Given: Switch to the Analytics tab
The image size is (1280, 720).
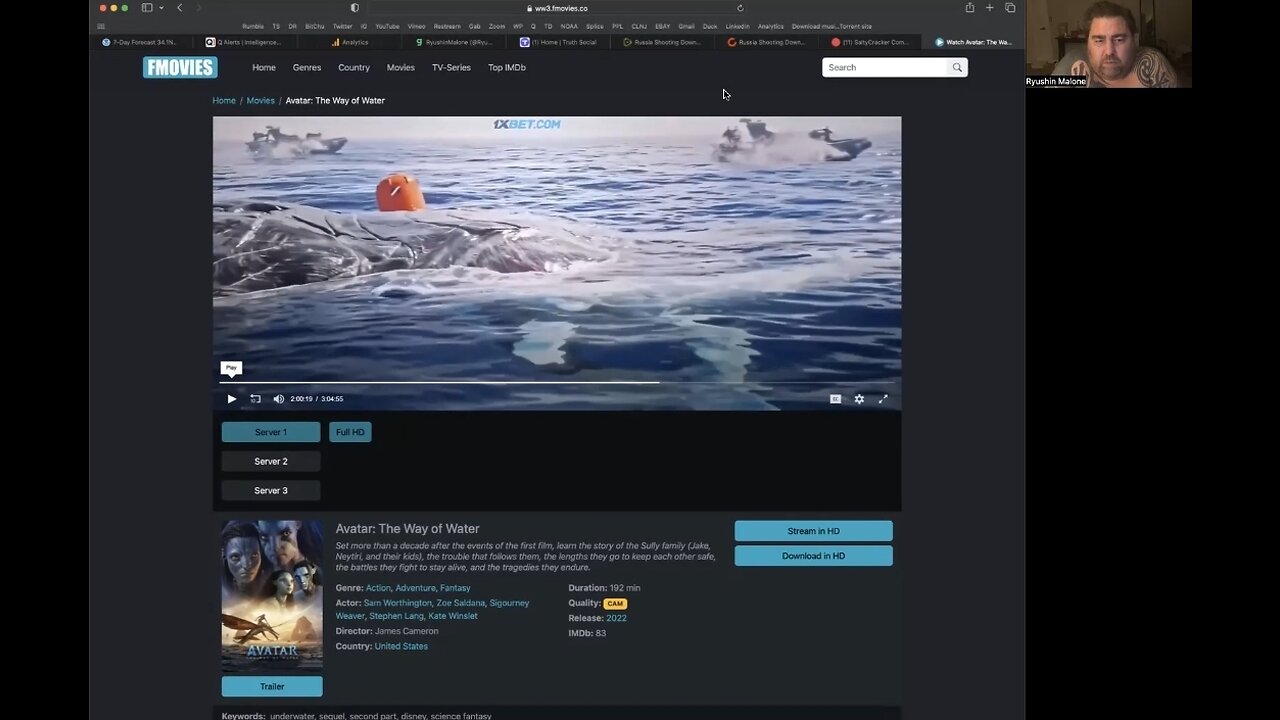Looking at the screenshot, I should pos(351,42).
